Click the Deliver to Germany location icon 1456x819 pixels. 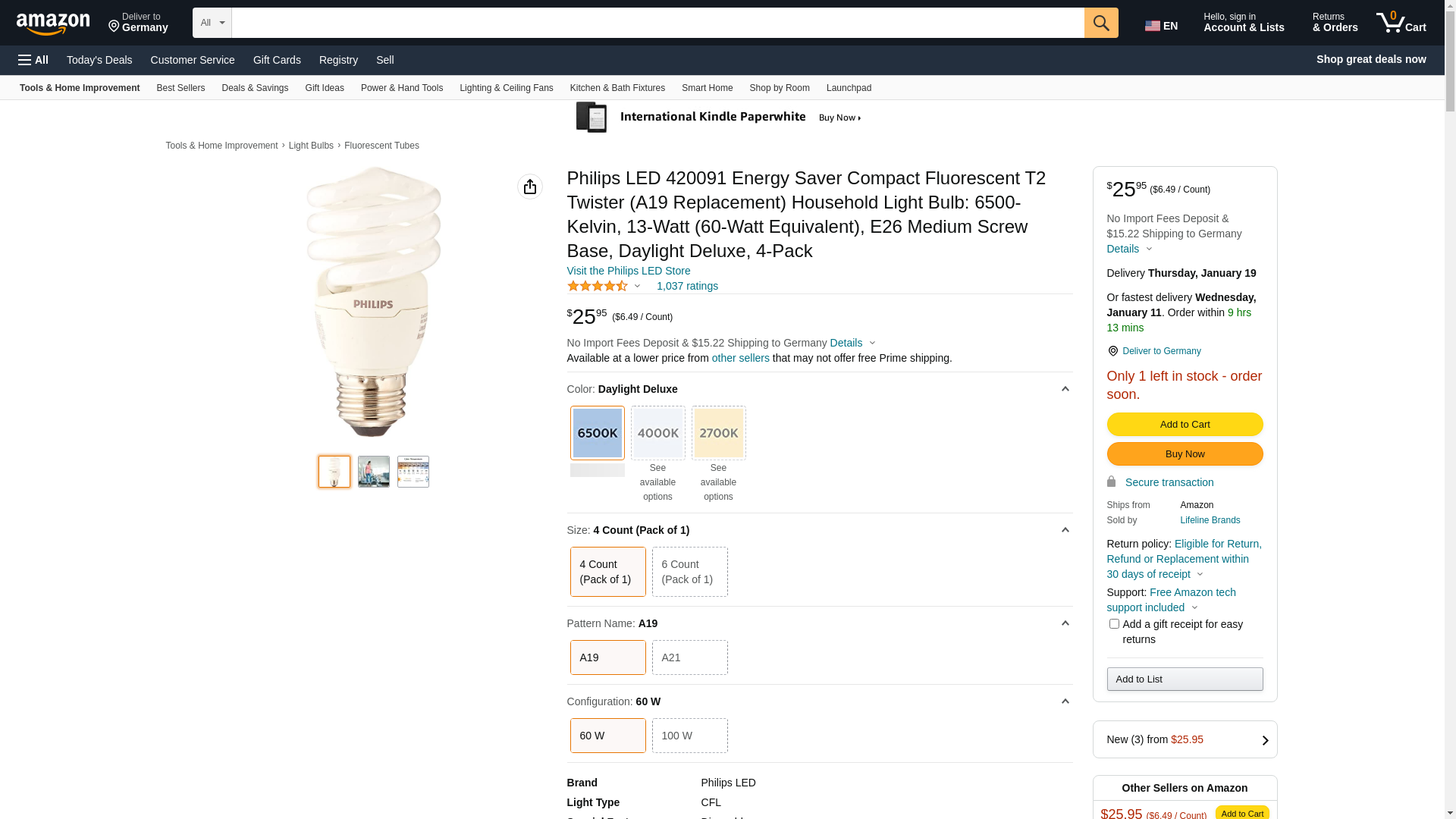pos(1112,351)
